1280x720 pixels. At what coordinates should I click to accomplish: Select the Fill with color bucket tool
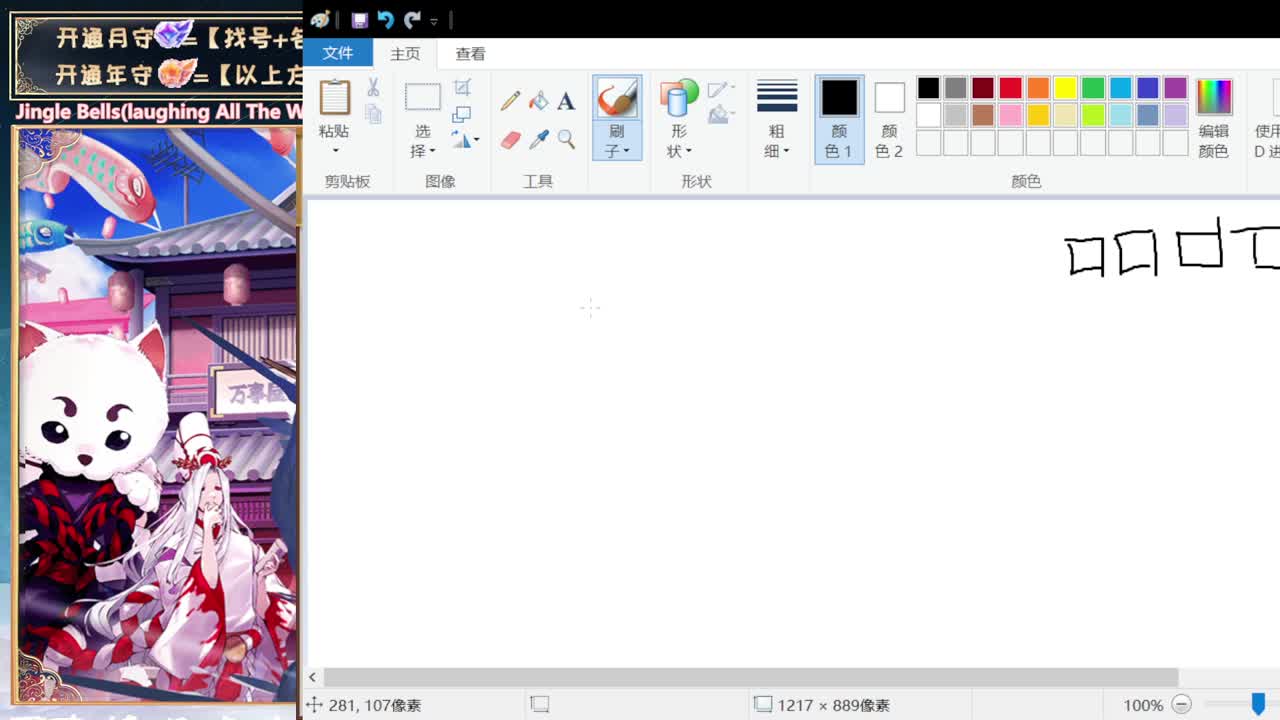coord(538,101)
